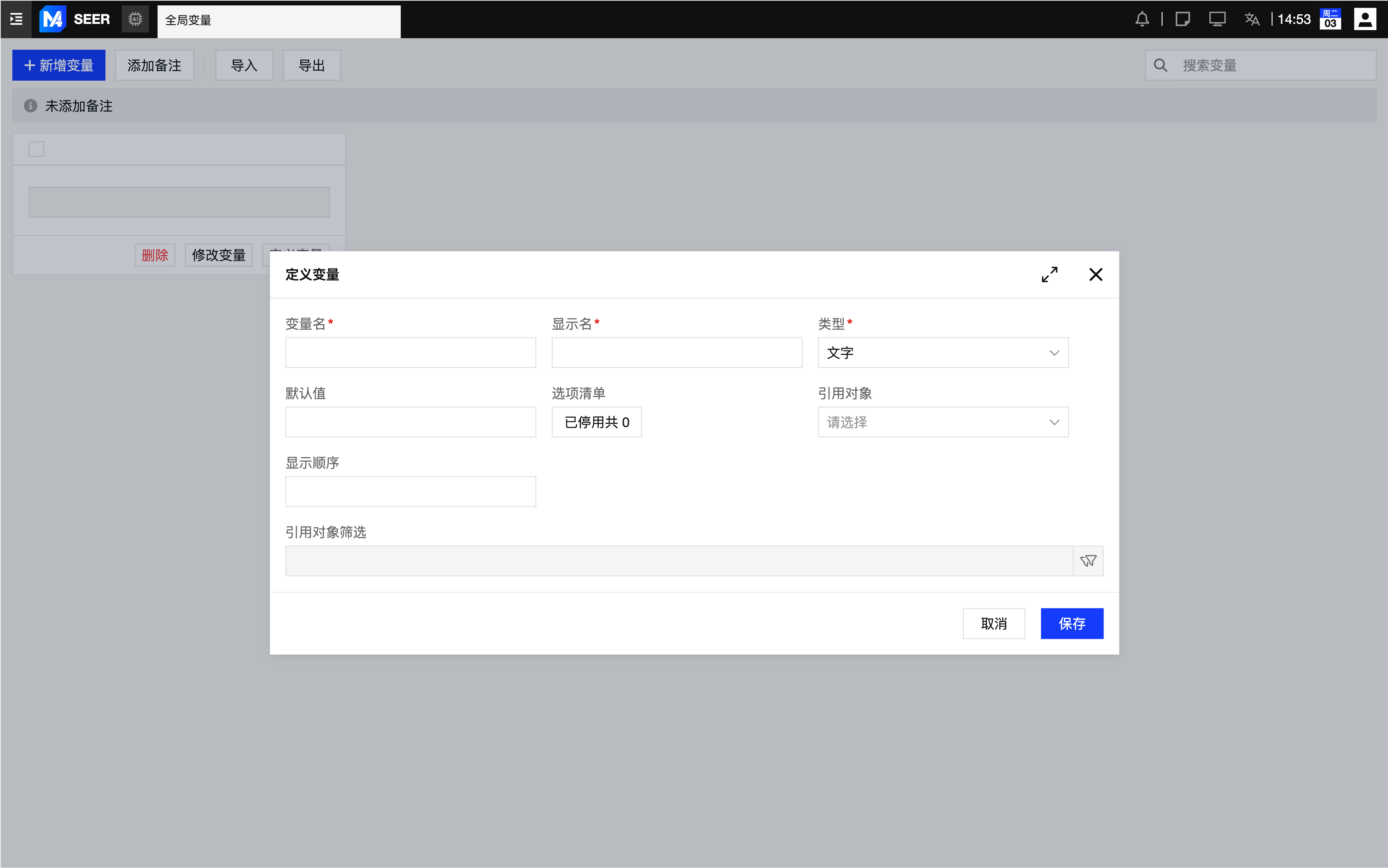Open the calendar date icon

(1330, 19)
